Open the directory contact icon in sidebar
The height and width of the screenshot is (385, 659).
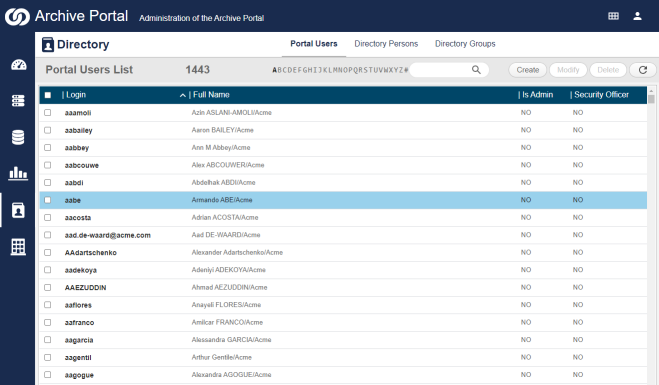coord(18,210)
